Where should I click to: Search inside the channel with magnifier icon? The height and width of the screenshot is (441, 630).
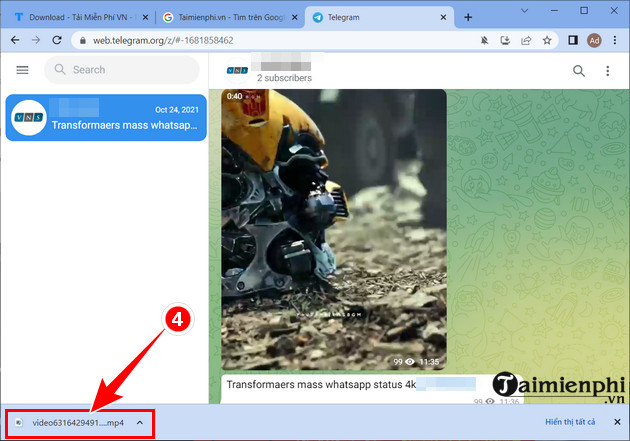[x=579, y=71]
